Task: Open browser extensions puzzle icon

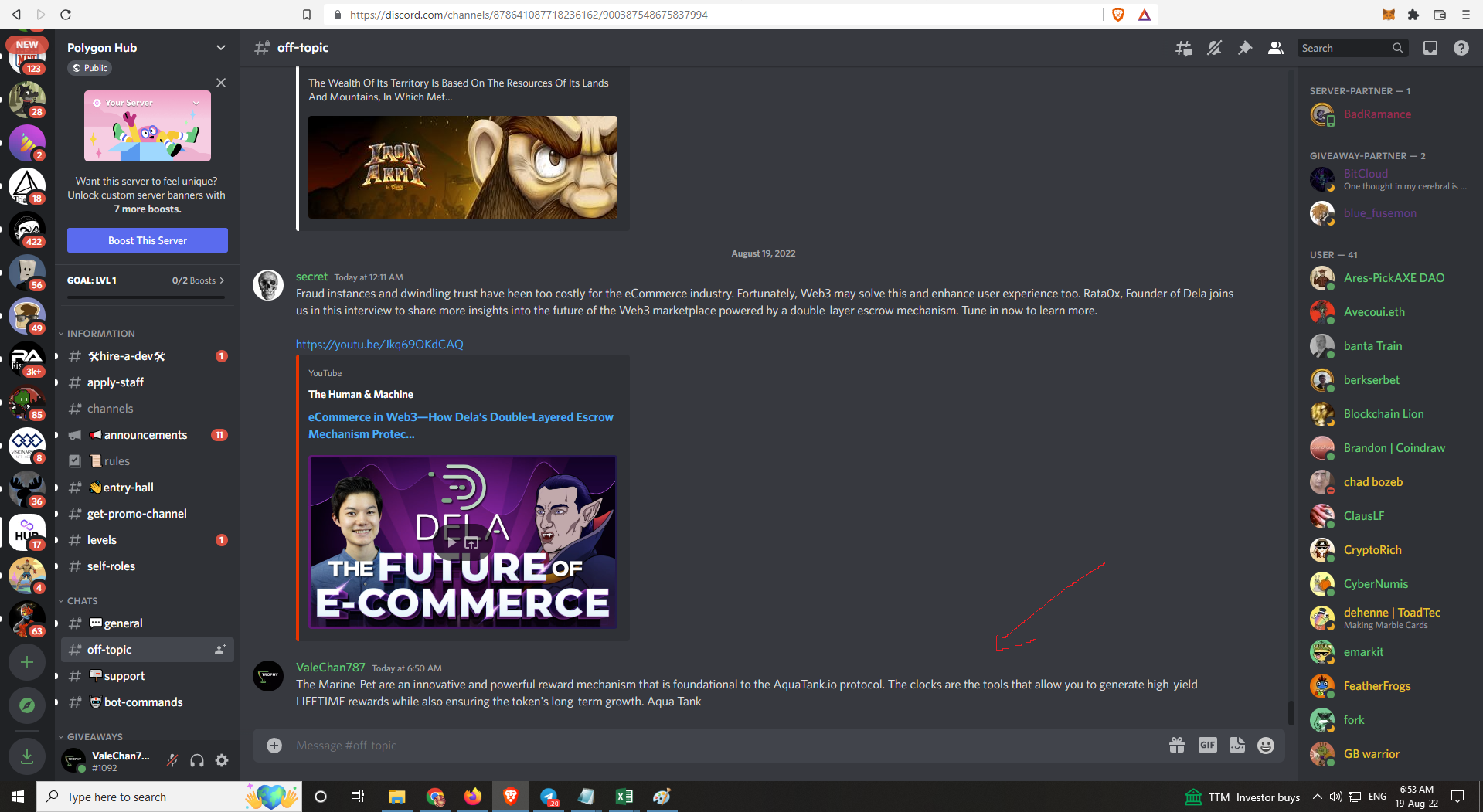Action: (x=1413, y=15)
